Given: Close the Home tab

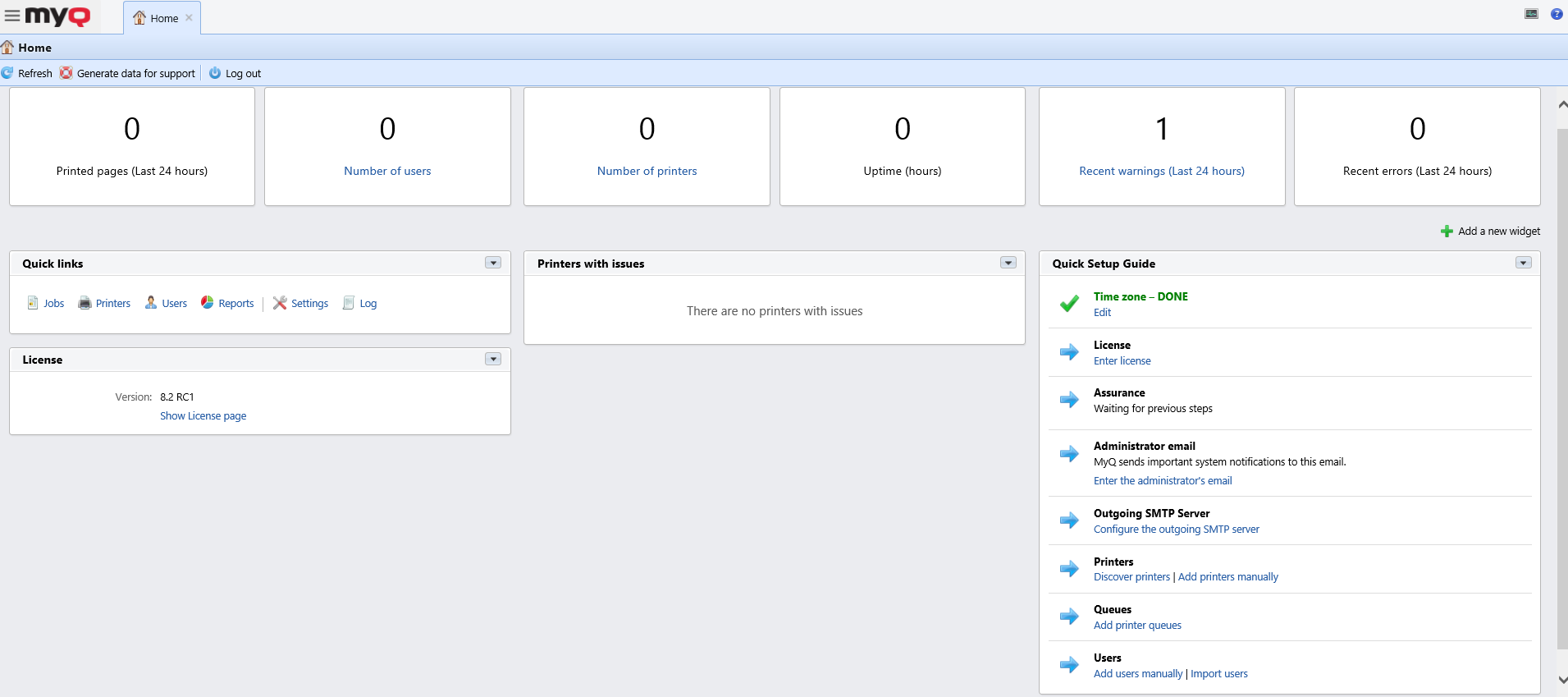Looking at the screenshot, I should (189, 18).
